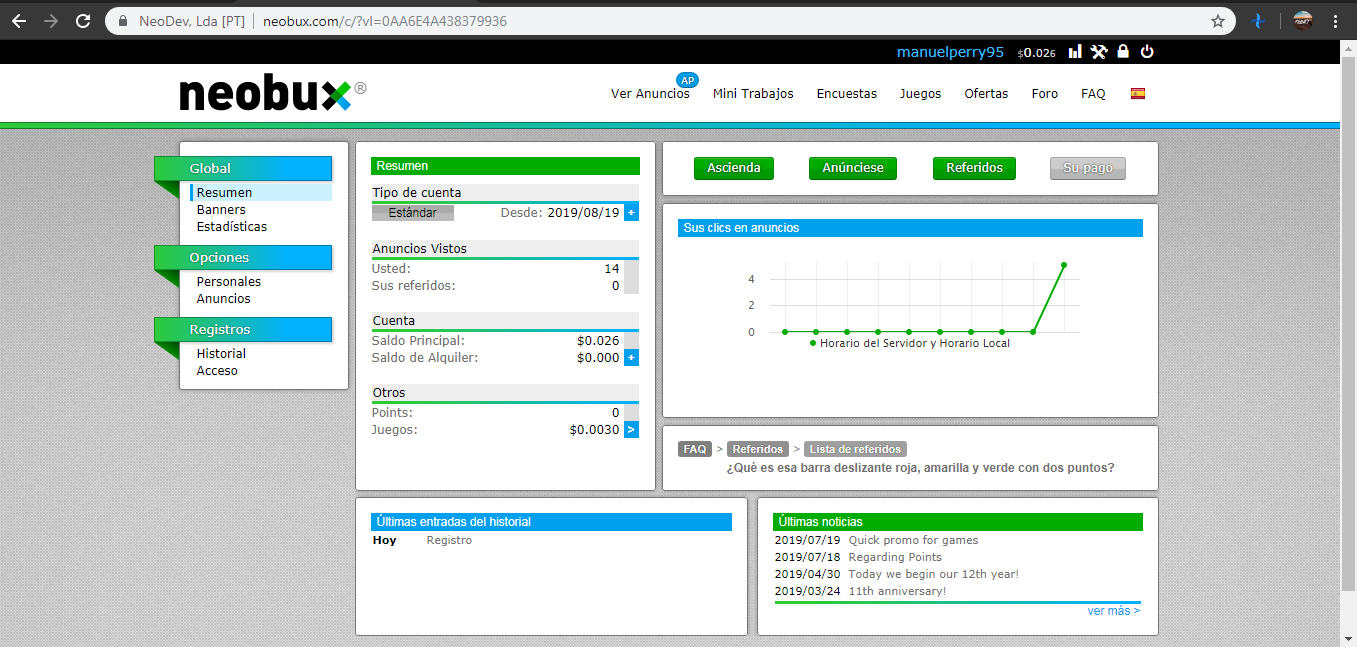Open Mini Trabajos in the top menu

click(753, 94)
